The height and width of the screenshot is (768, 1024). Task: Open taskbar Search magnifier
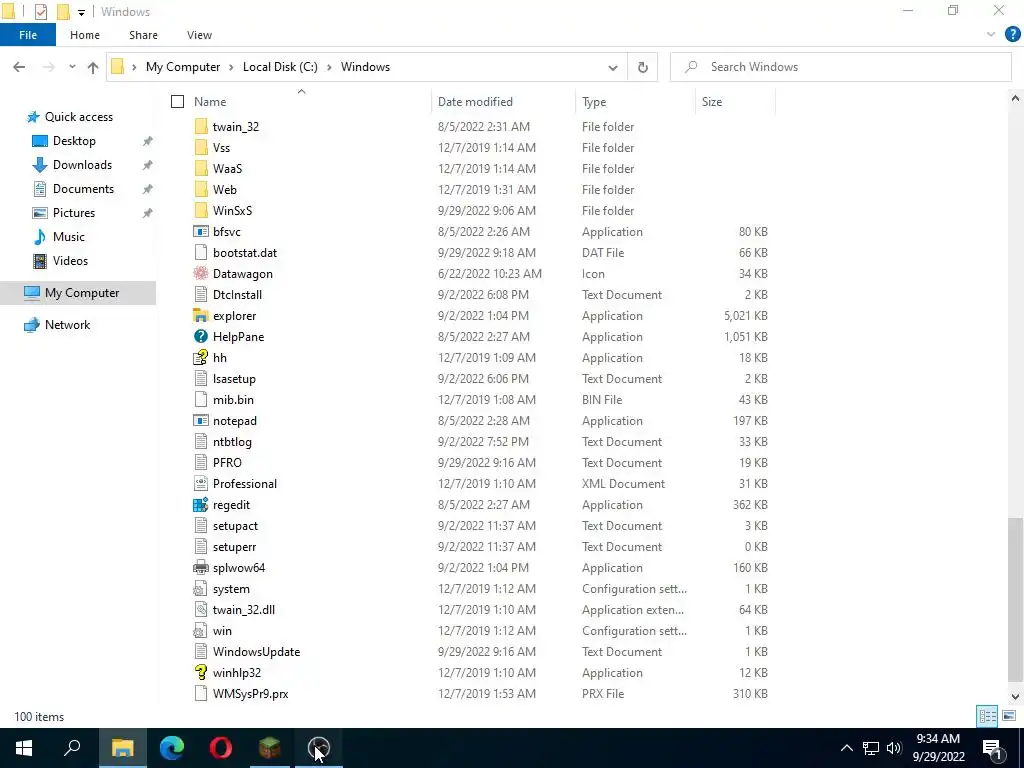pyautogui.click(x=72, y=748)
